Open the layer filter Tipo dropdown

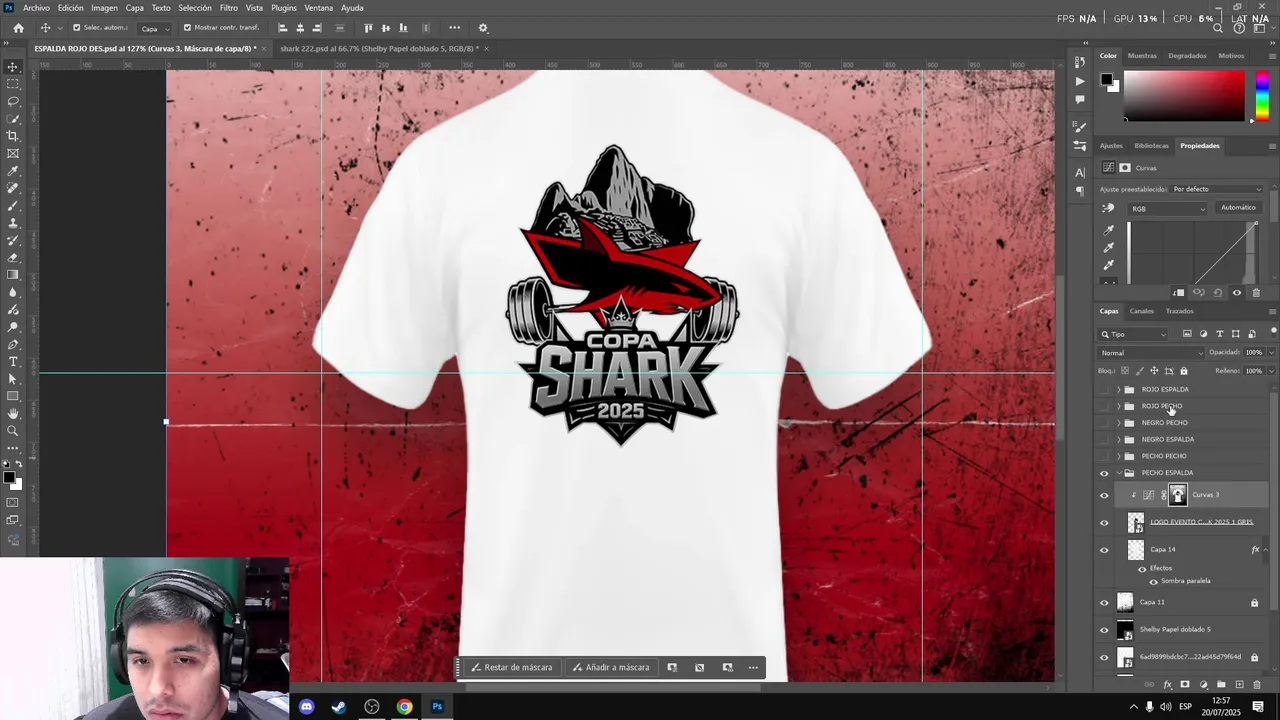pos(1133,334)
